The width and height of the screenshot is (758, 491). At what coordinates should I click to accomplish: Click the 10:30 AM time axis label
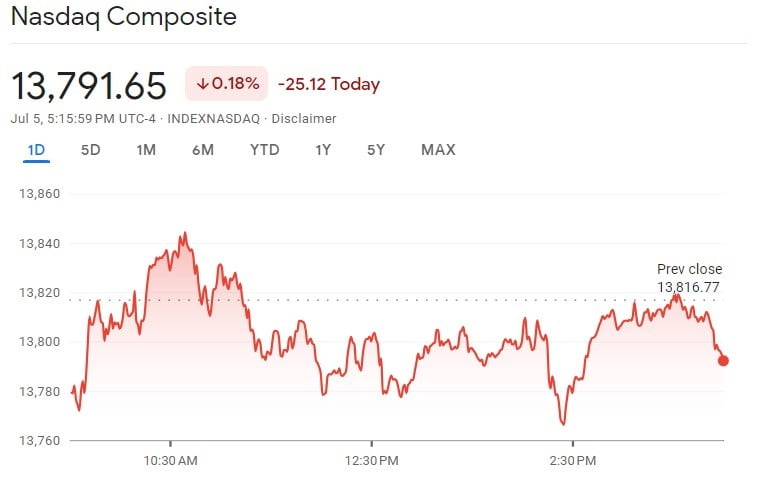tap(170, 460)
